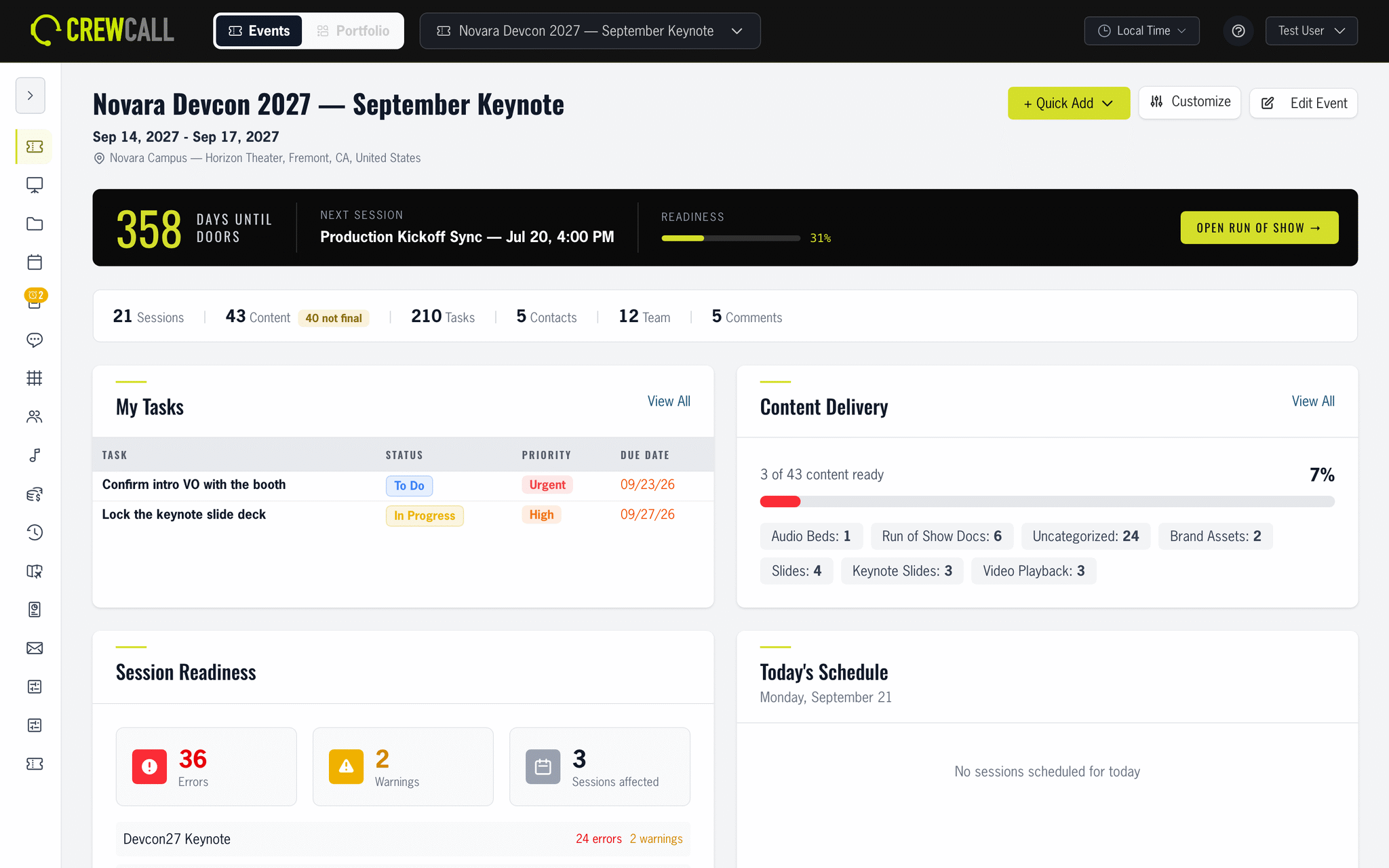Open the report document icon in sidebar
Screen dimensions: 1389x868
35,610
